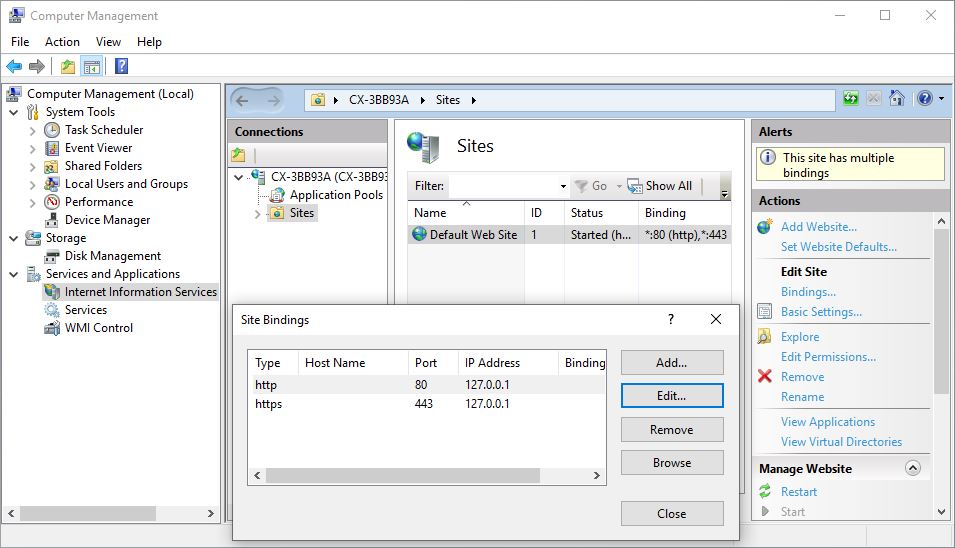The image size is (955, 548).
Task: Expand the Sites node in Connections
Action: 258,214
